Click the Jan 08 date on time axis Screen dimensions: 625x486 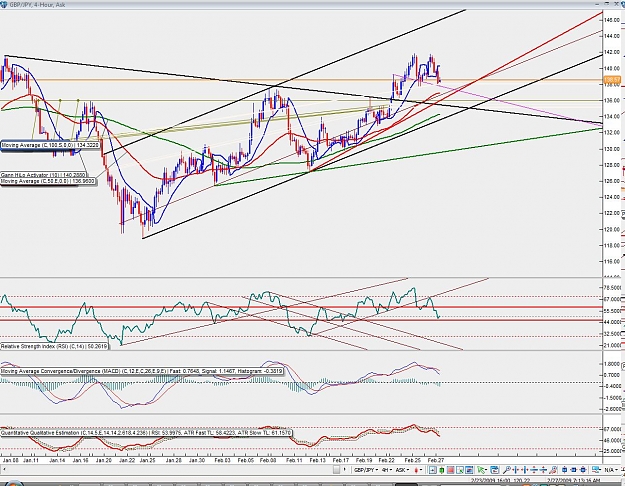click(x=9, y=460)
